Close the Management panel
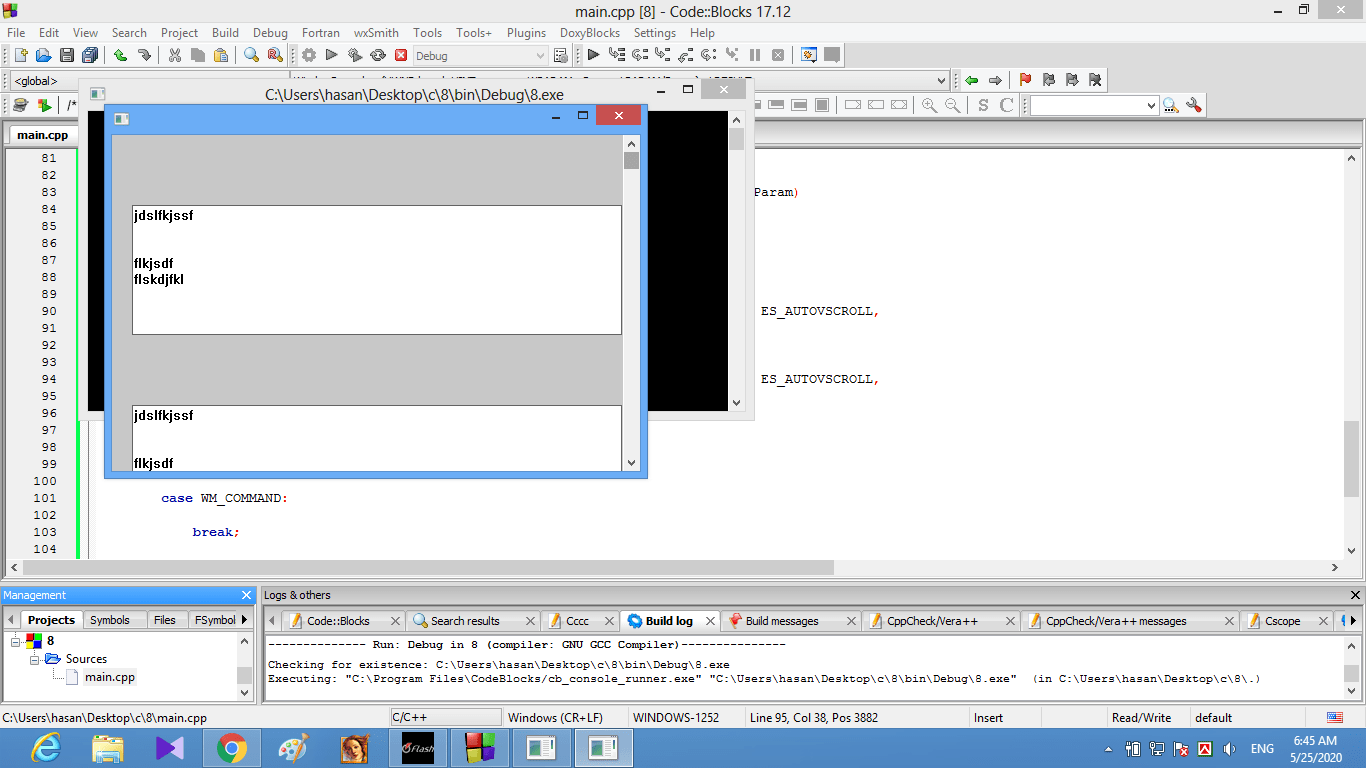Screen dimensions: 1366x768 point(247,595)
